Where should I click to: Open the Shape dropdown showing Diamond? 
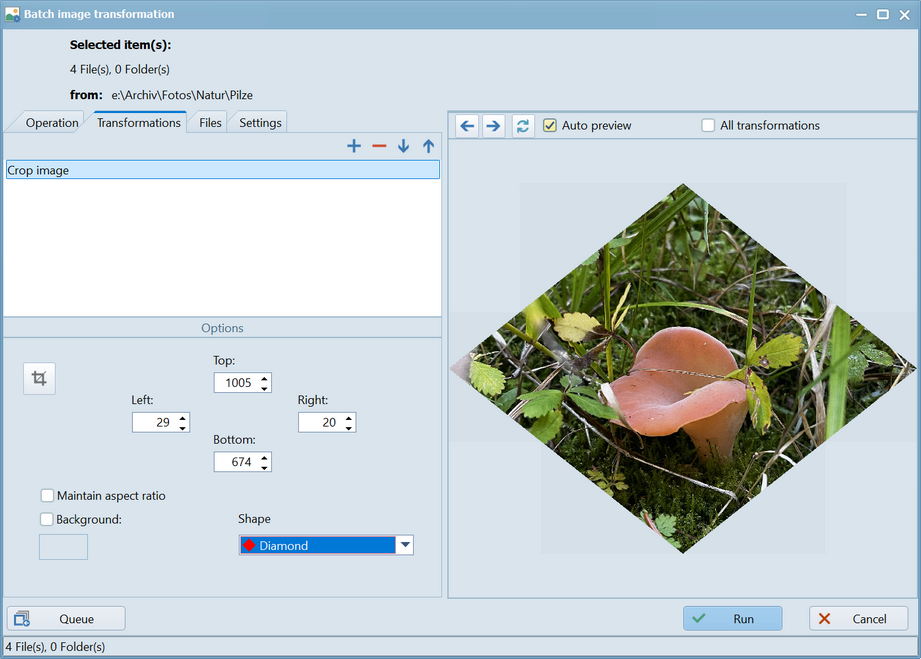(x=404, y=546)
